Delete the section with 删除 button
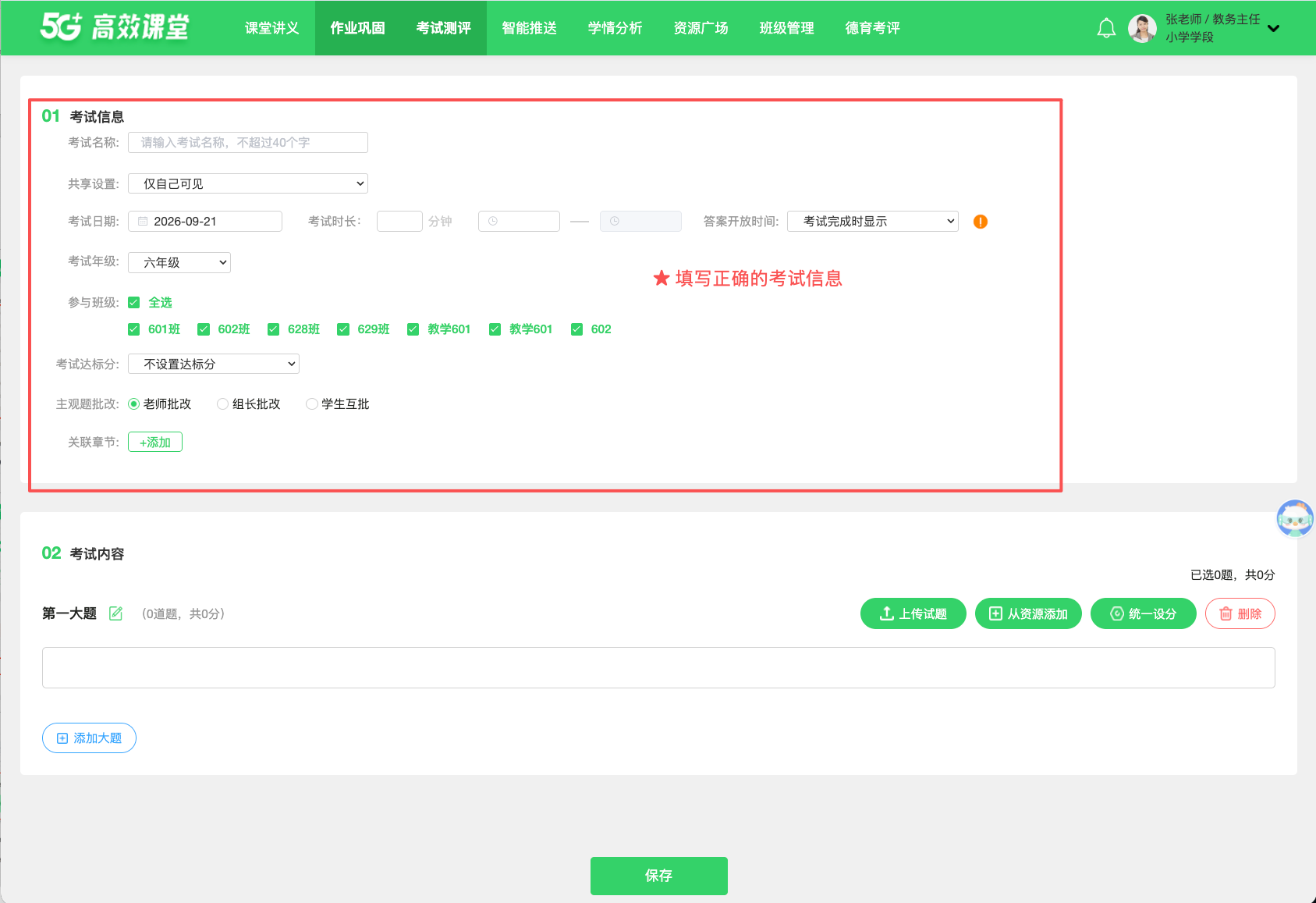This screenshot has height=903, width=1316. [x=1240, y=613]
